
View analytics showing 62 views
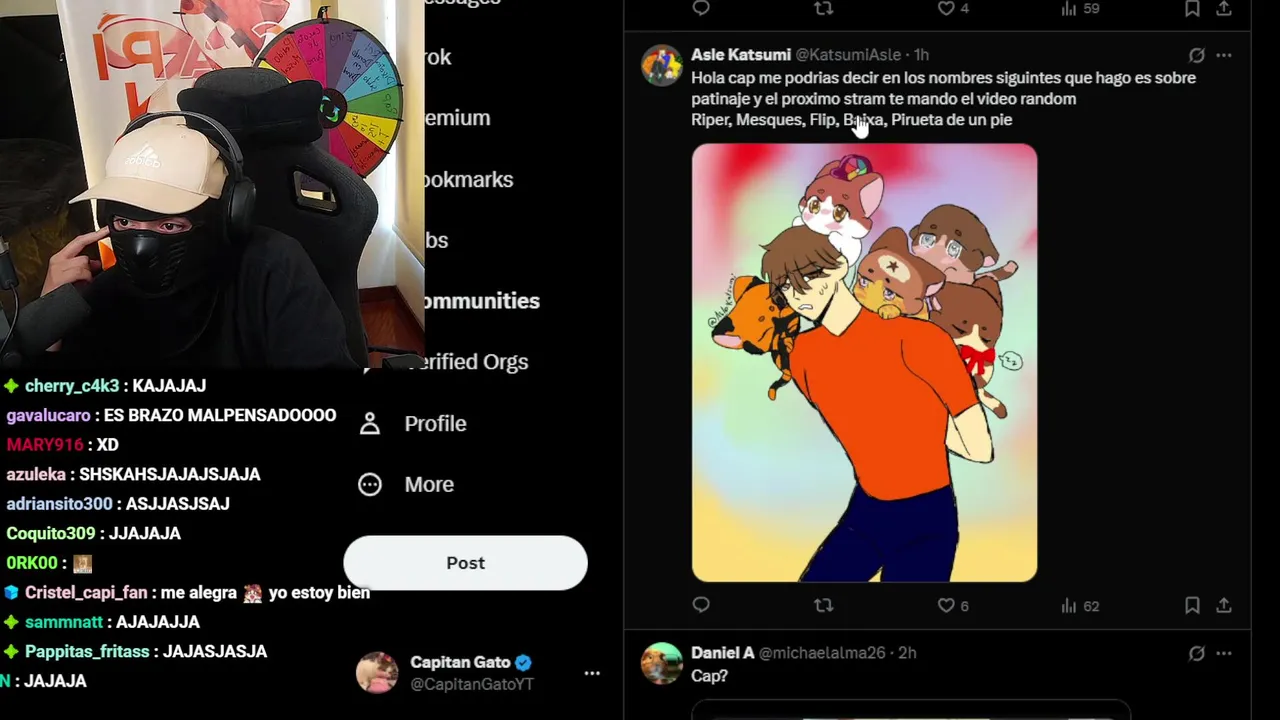pyautogui.click(x=1079, y=605)
